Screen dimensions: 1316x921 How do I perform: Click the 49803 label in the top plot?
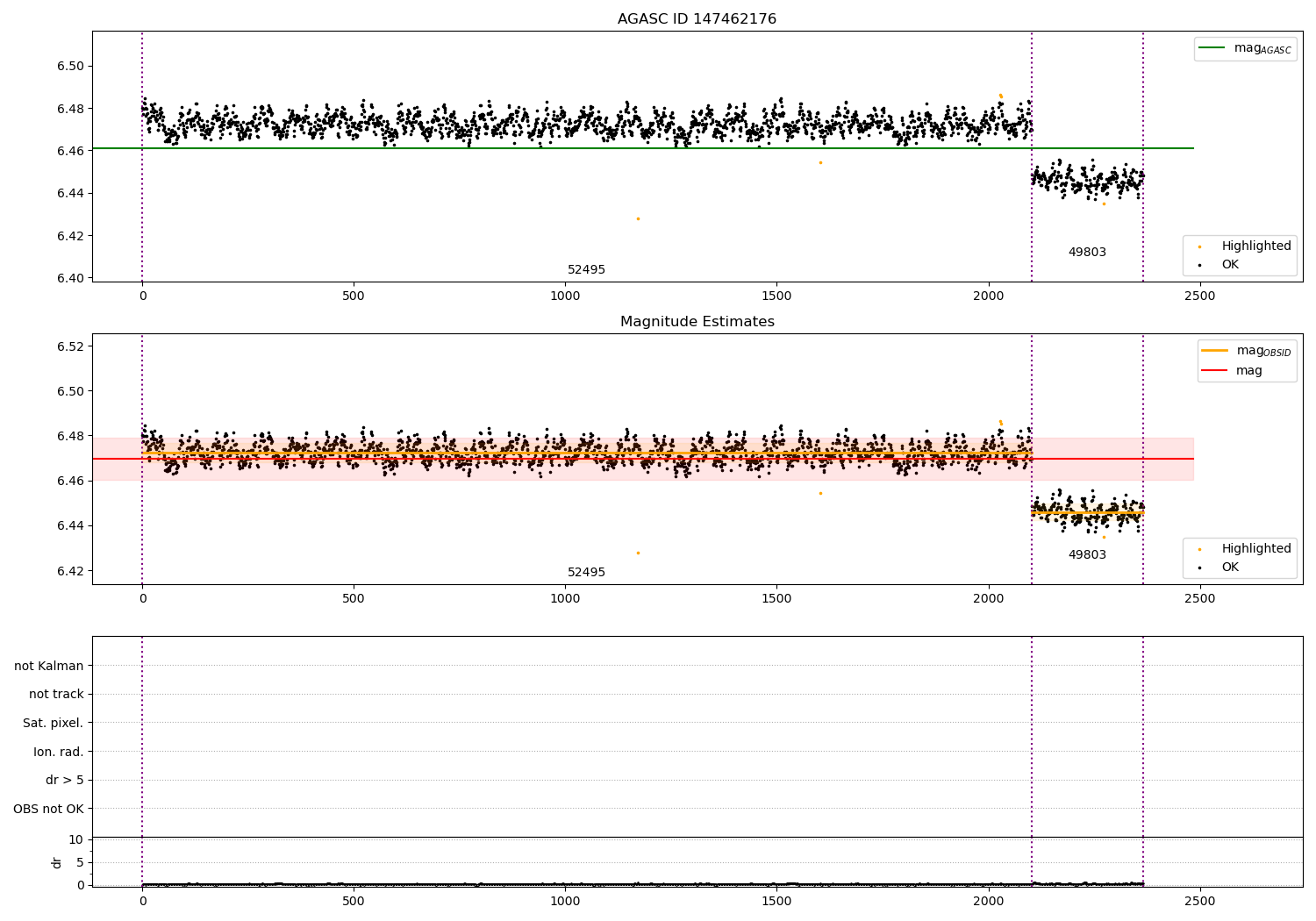tap(1087, 253)
